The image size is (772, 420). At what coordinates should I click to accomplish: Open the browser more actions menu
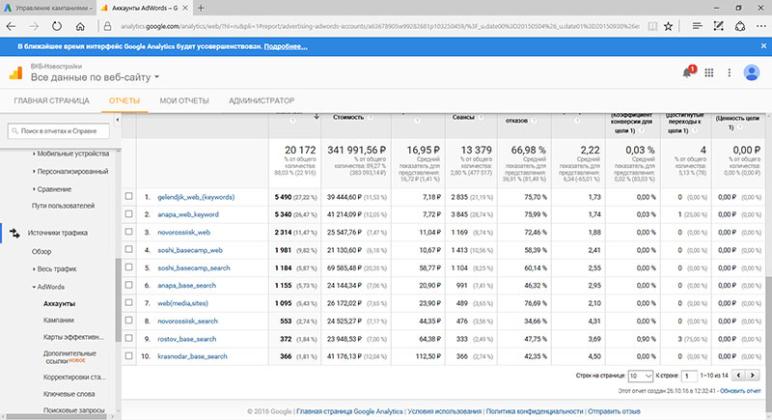point(761,27)
